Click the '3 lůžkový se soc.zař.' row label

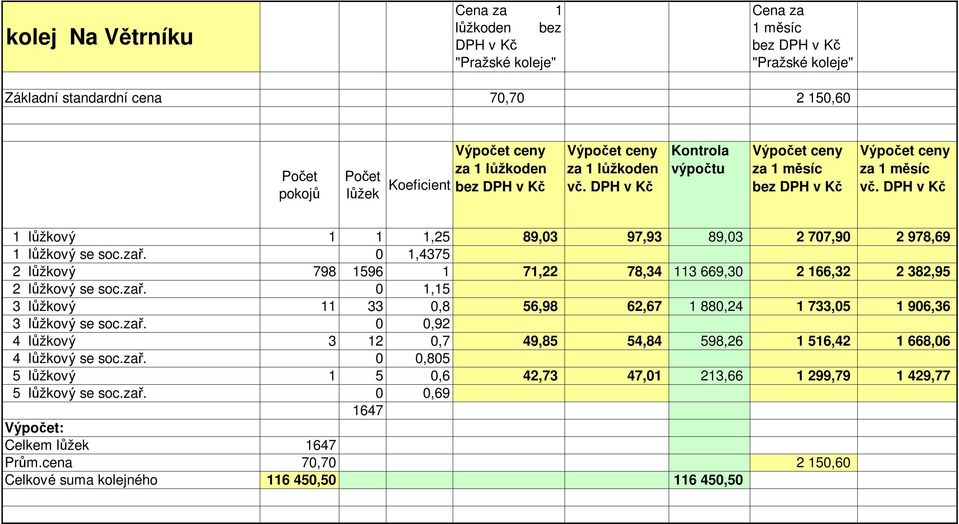tap(80, 323)
